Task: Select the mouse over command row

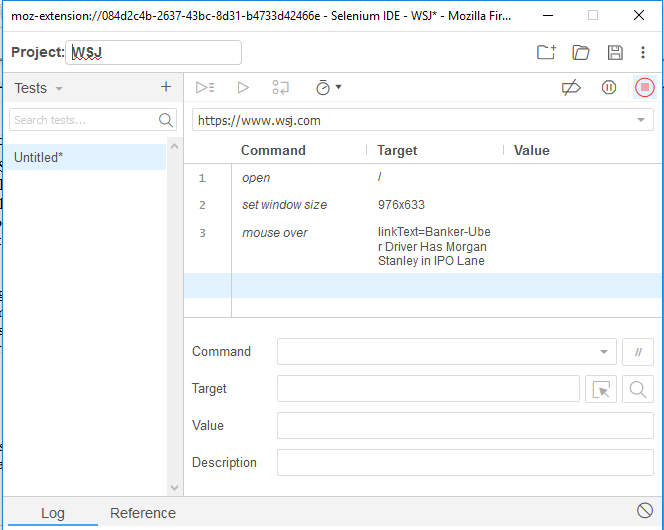Action: point(423,246)
